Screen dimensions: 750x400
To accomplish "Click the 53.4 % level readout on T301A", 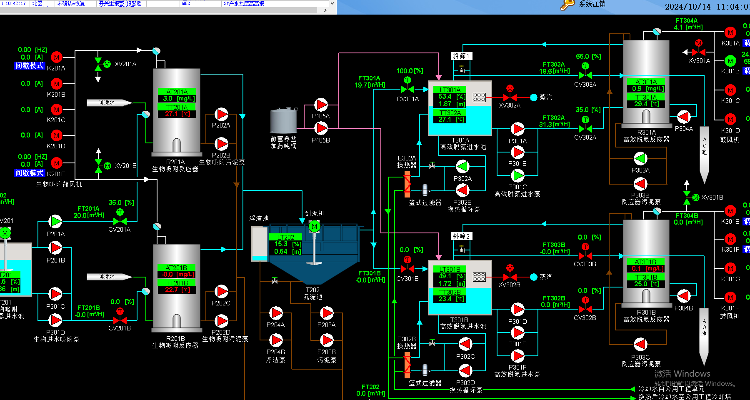I will click(x=445, y=96).
